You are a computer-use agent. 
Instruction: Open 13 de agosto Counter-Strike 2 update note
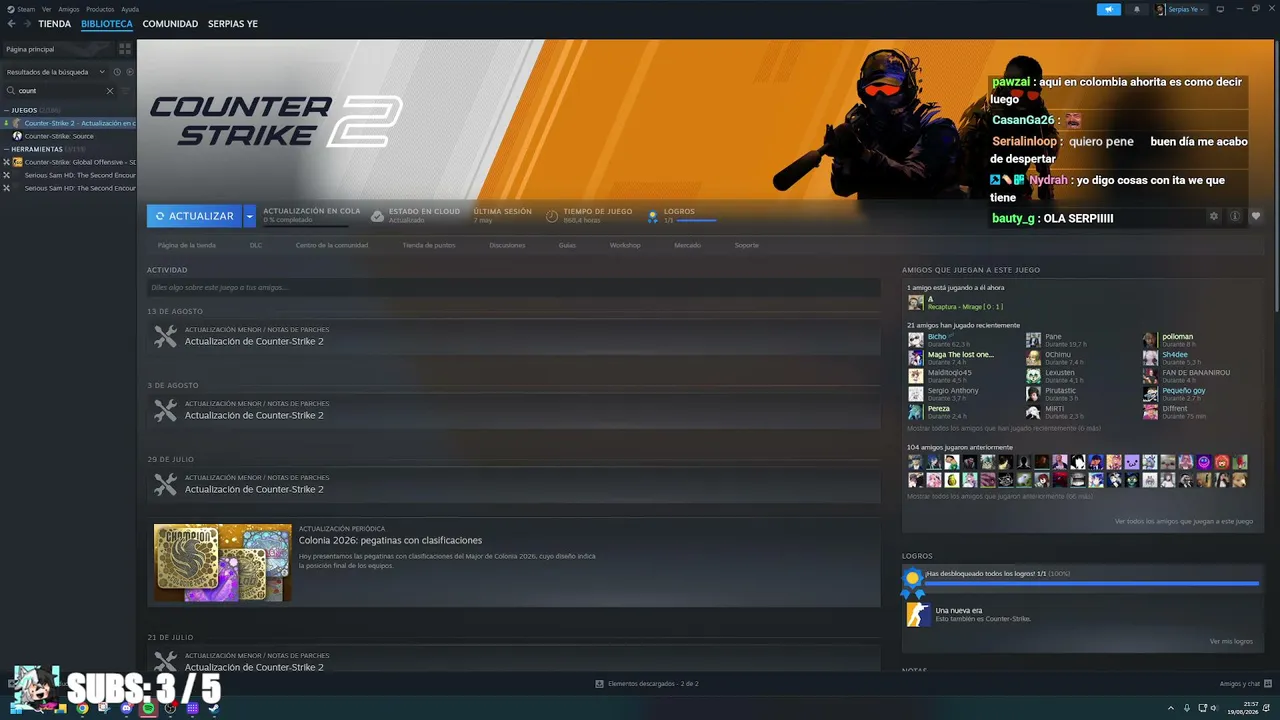(513, 337)
